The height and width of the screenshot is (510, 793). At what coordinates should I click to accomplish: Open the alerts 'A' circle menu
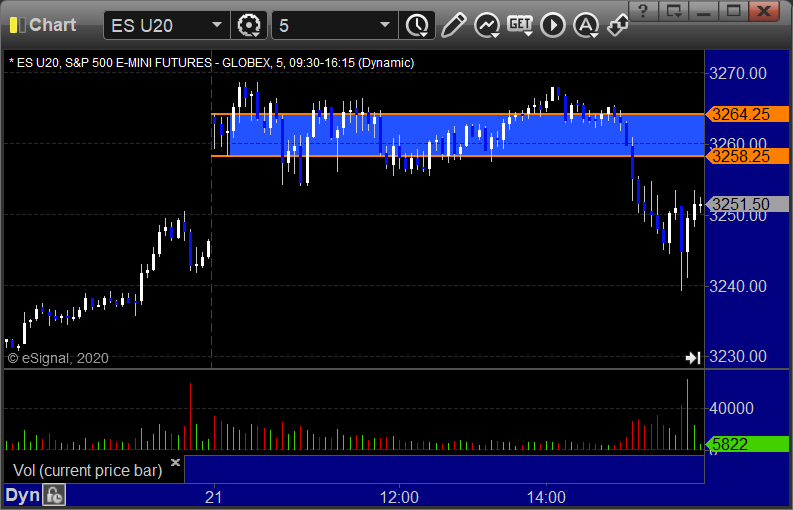coord(586,25)
